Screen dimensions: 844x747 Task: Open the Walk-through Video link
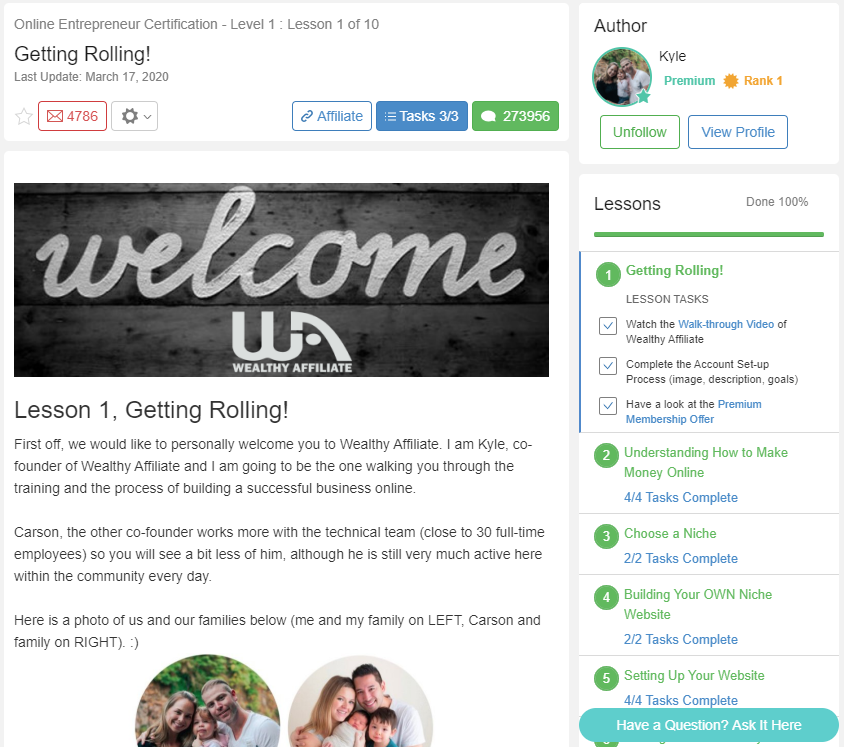tap(726, 324)
